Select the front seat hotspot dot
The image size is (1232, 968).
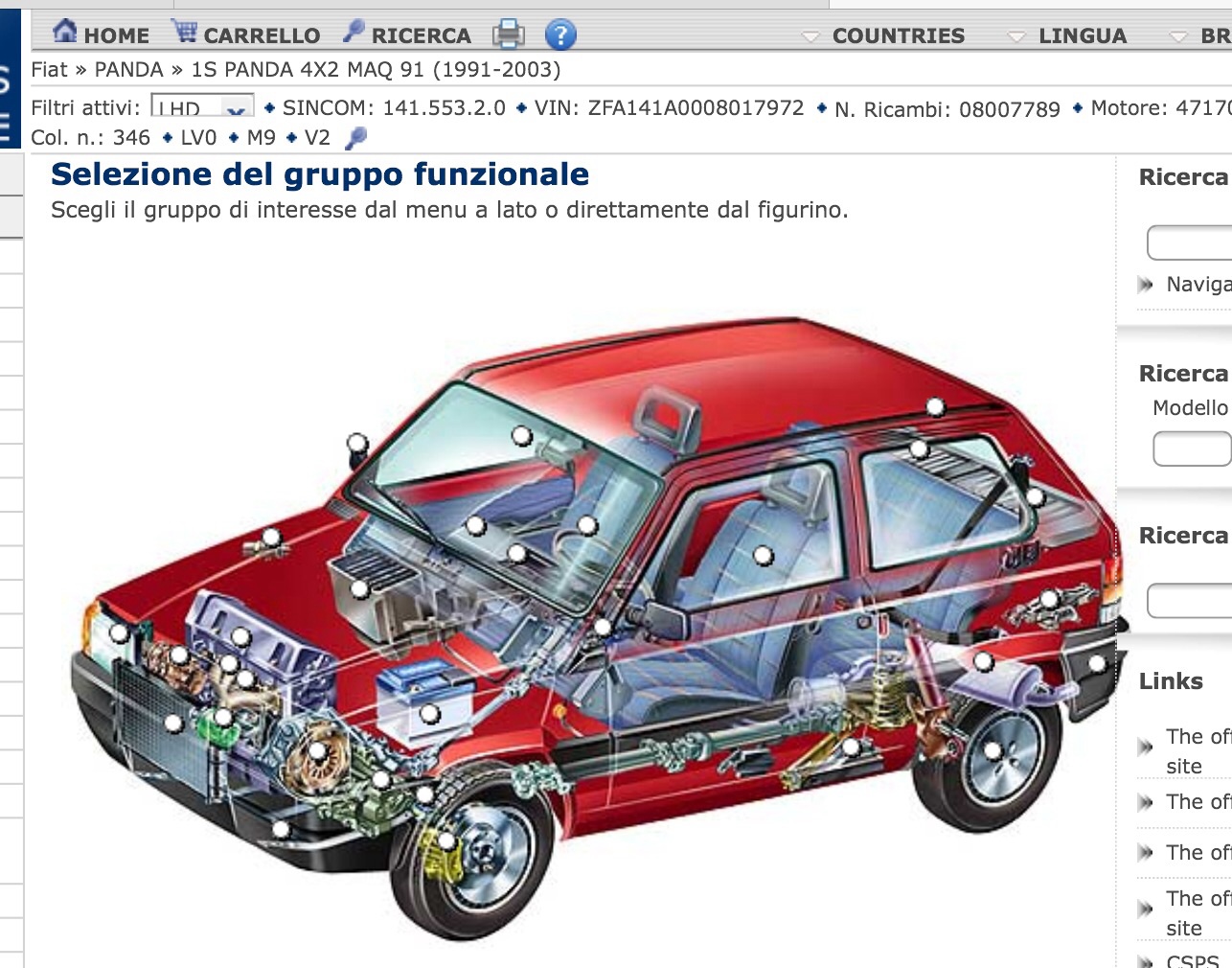763,555
